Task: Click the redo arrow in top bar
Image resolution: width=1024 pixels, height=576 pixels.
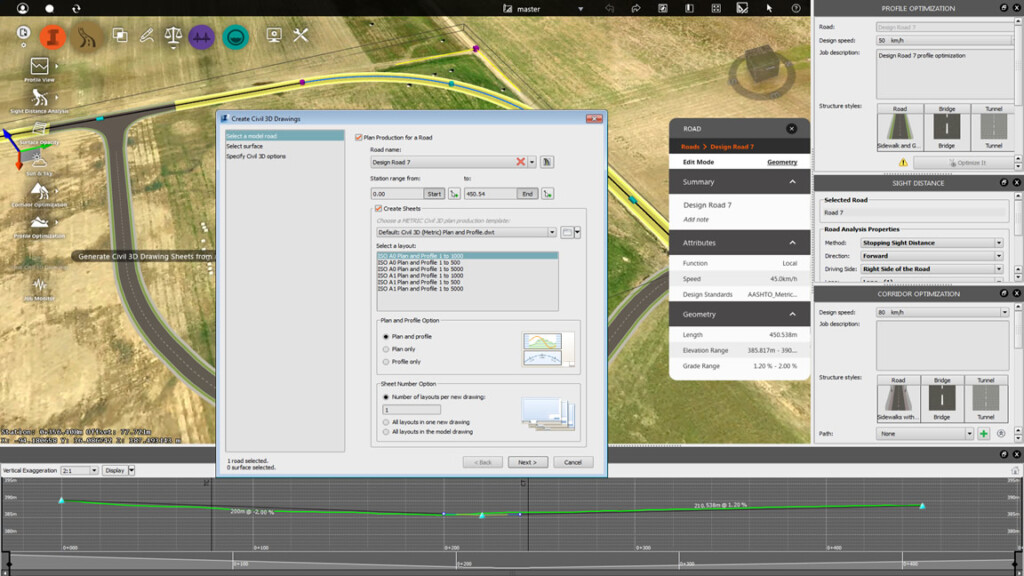Action: [635, 8]
